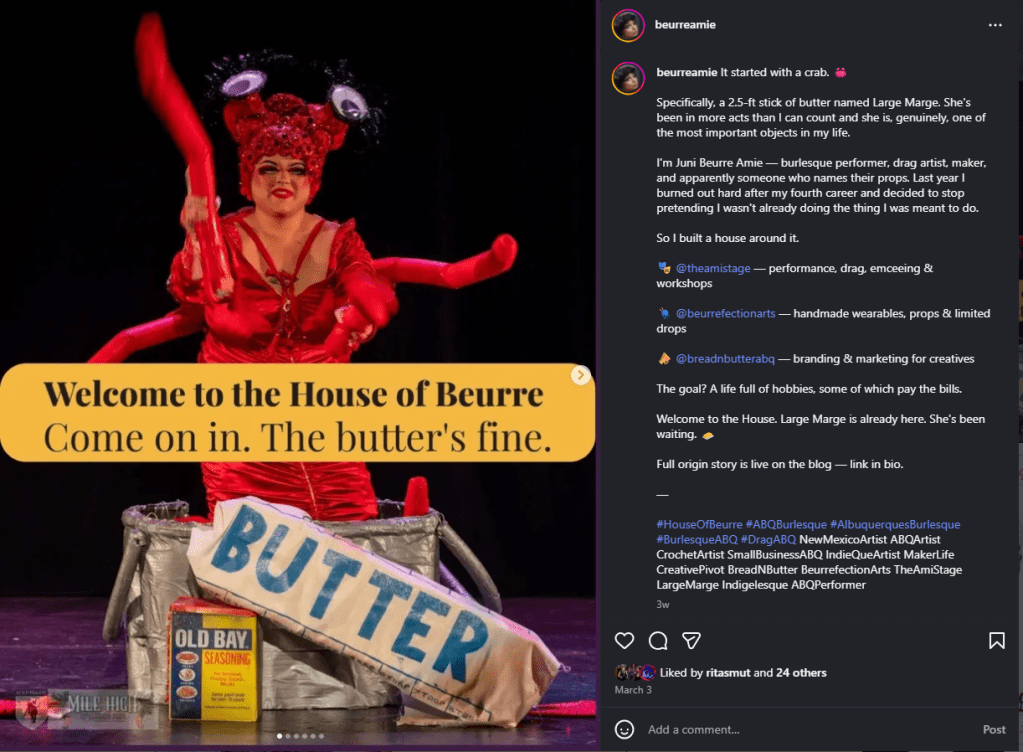Open the @beurrefectionarts mention link
The width and height of the screenshot is (1023, 752).
[x=725, y=313]
